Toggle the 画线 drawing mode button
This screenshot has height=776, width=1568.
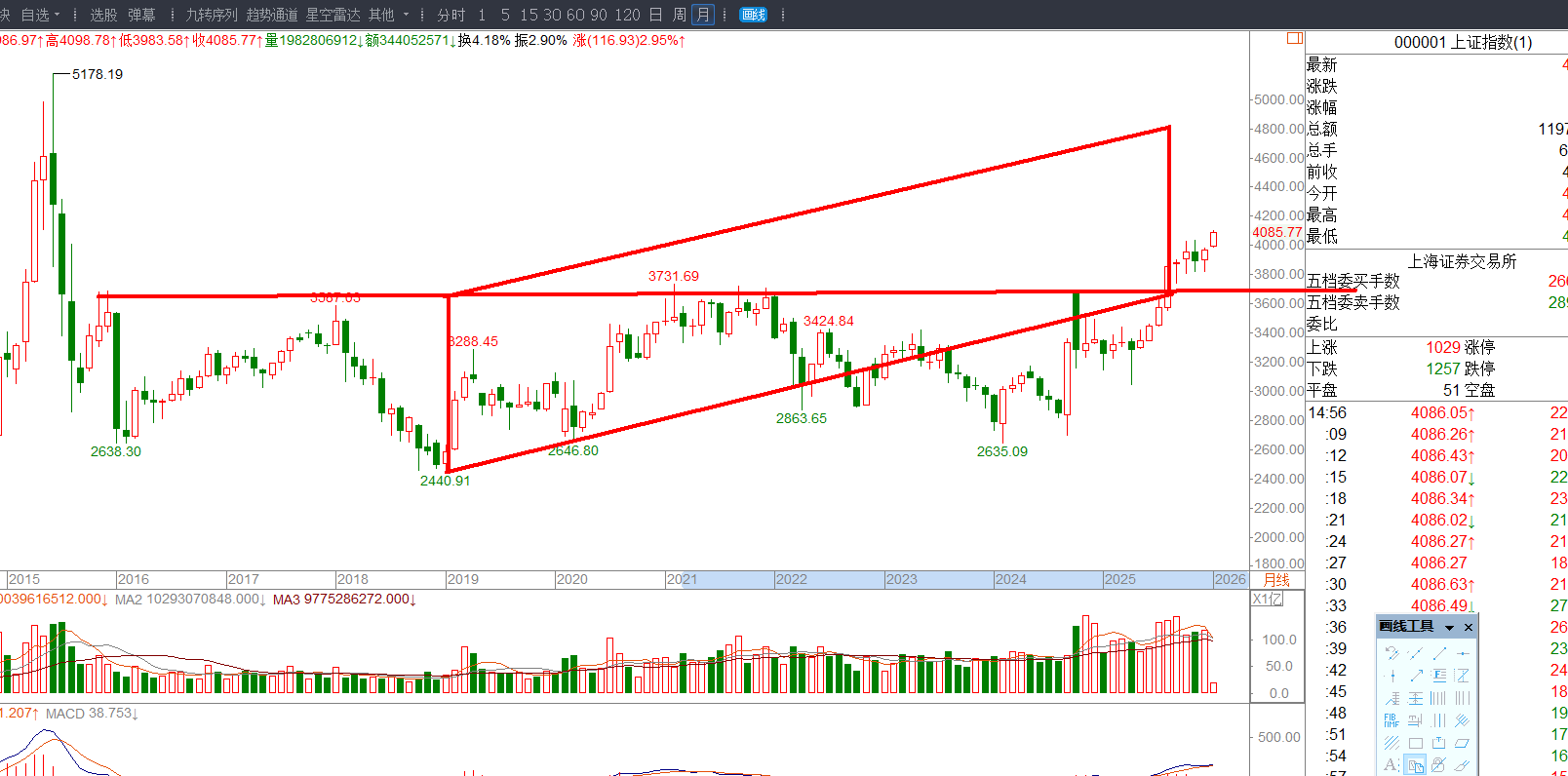[x=753, y=15]
